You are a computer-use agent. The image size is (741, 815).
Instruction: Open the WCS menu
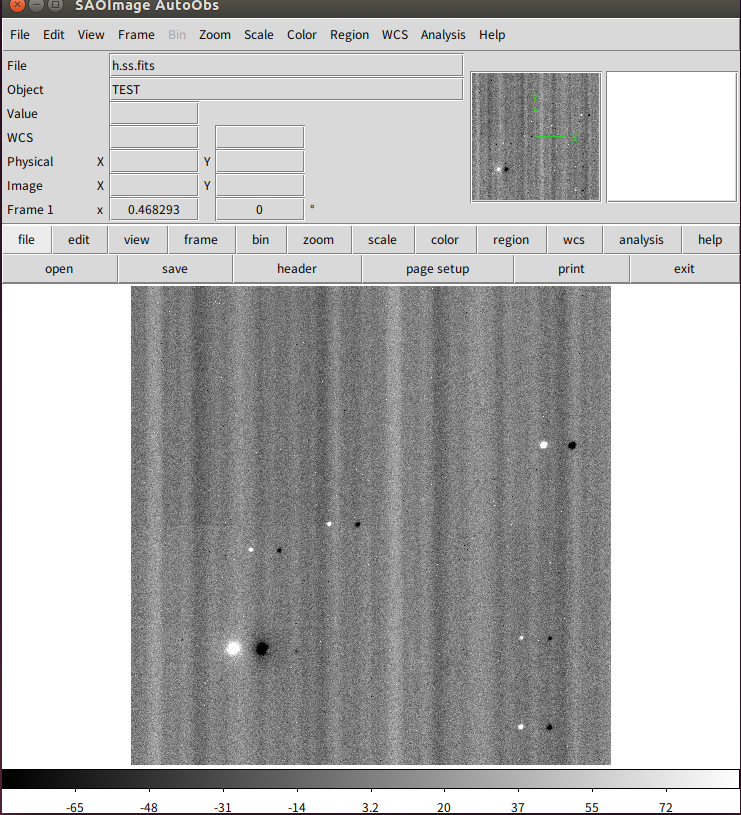pos(394,35)
